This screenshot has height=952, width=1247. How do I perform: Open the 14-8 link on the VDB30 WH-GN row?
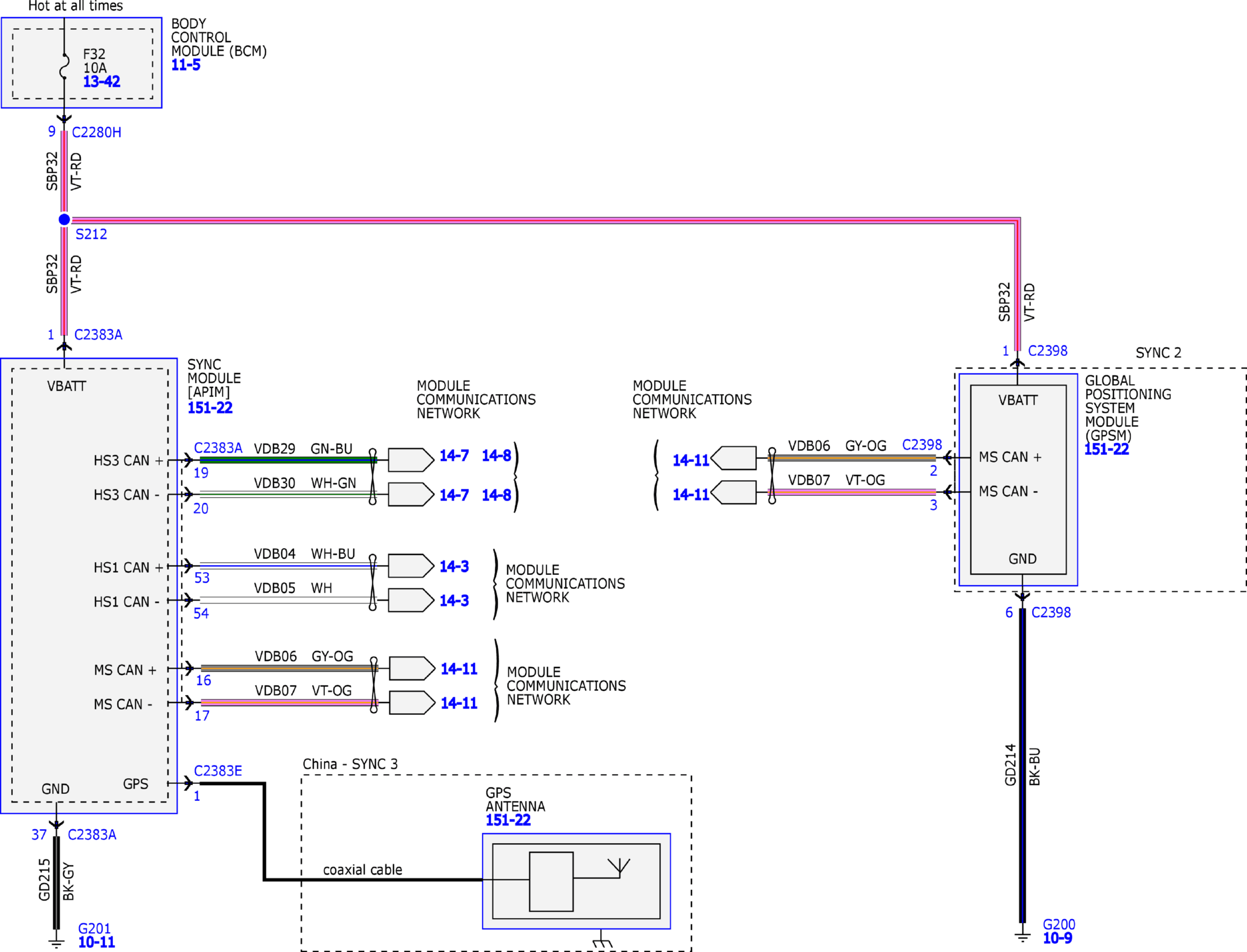[496, 495]
